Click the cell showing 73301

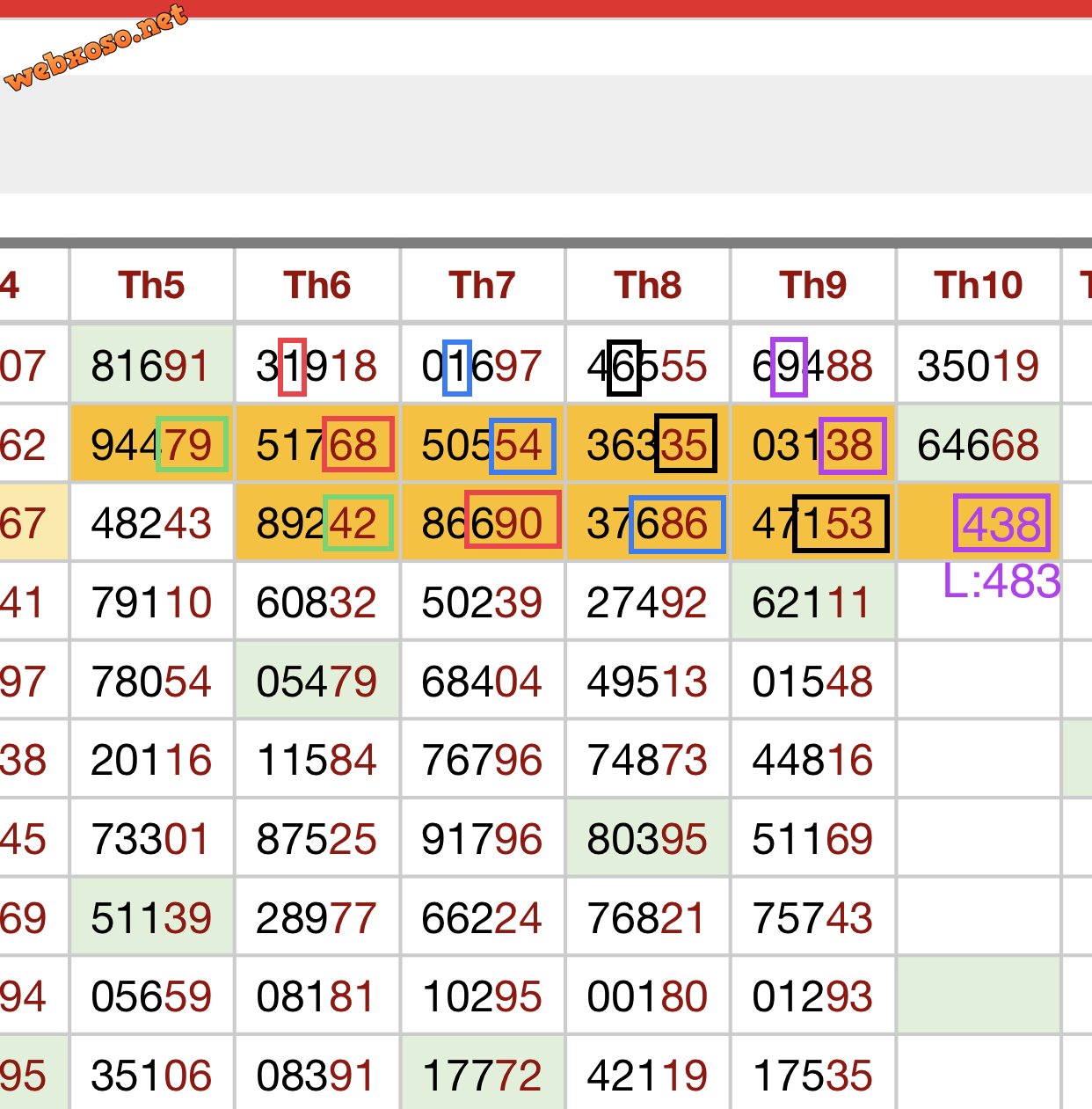pyautogui.click(x=152, y=838)
